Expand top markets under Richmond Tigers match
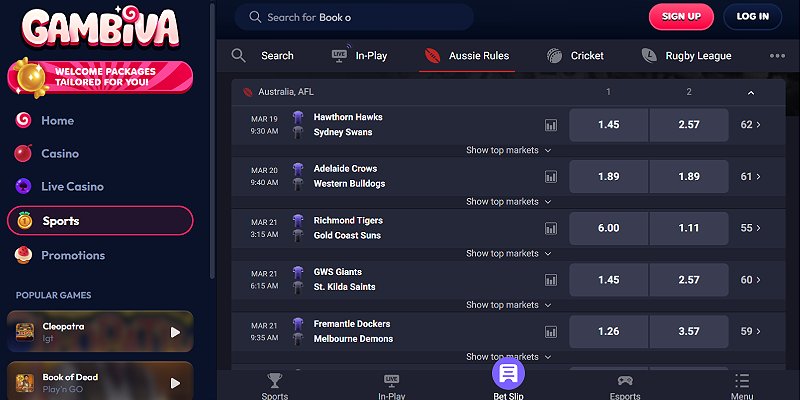Image resolution: width=800 pixels, height=400 pixels. pos(509,254)
